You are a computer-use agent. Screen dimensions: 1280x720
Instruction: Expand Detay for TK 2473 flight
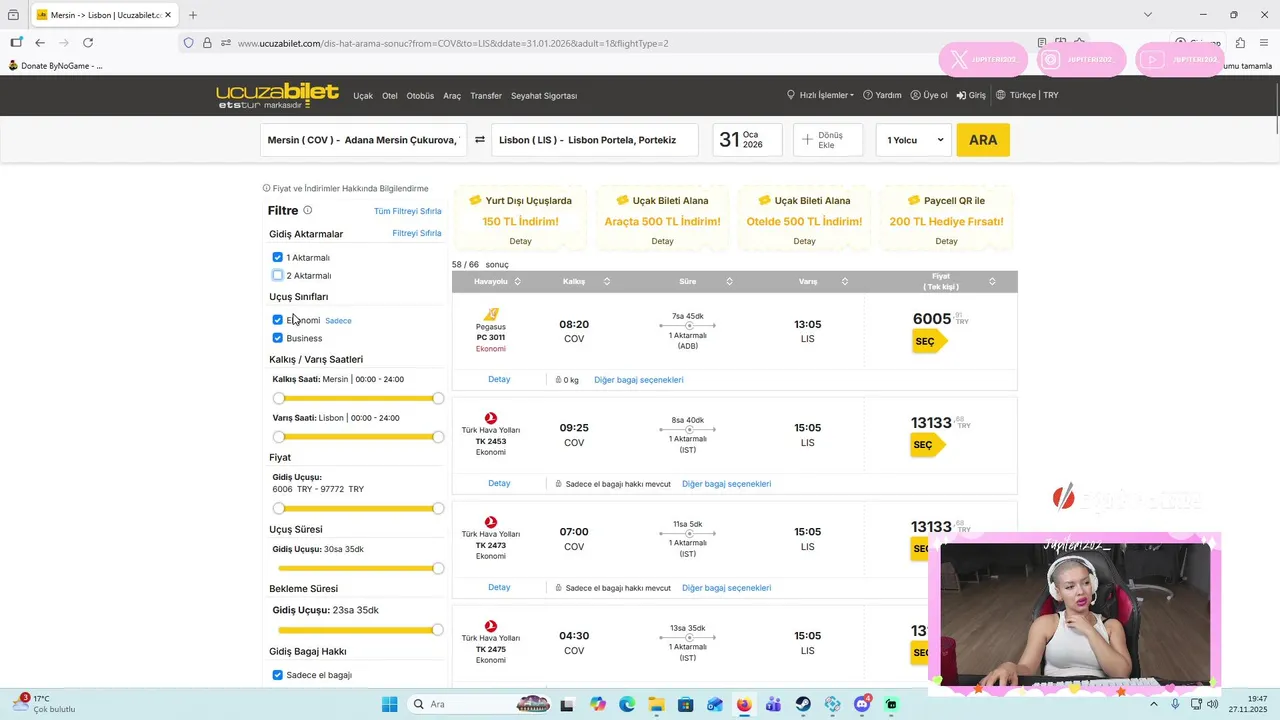499,587
